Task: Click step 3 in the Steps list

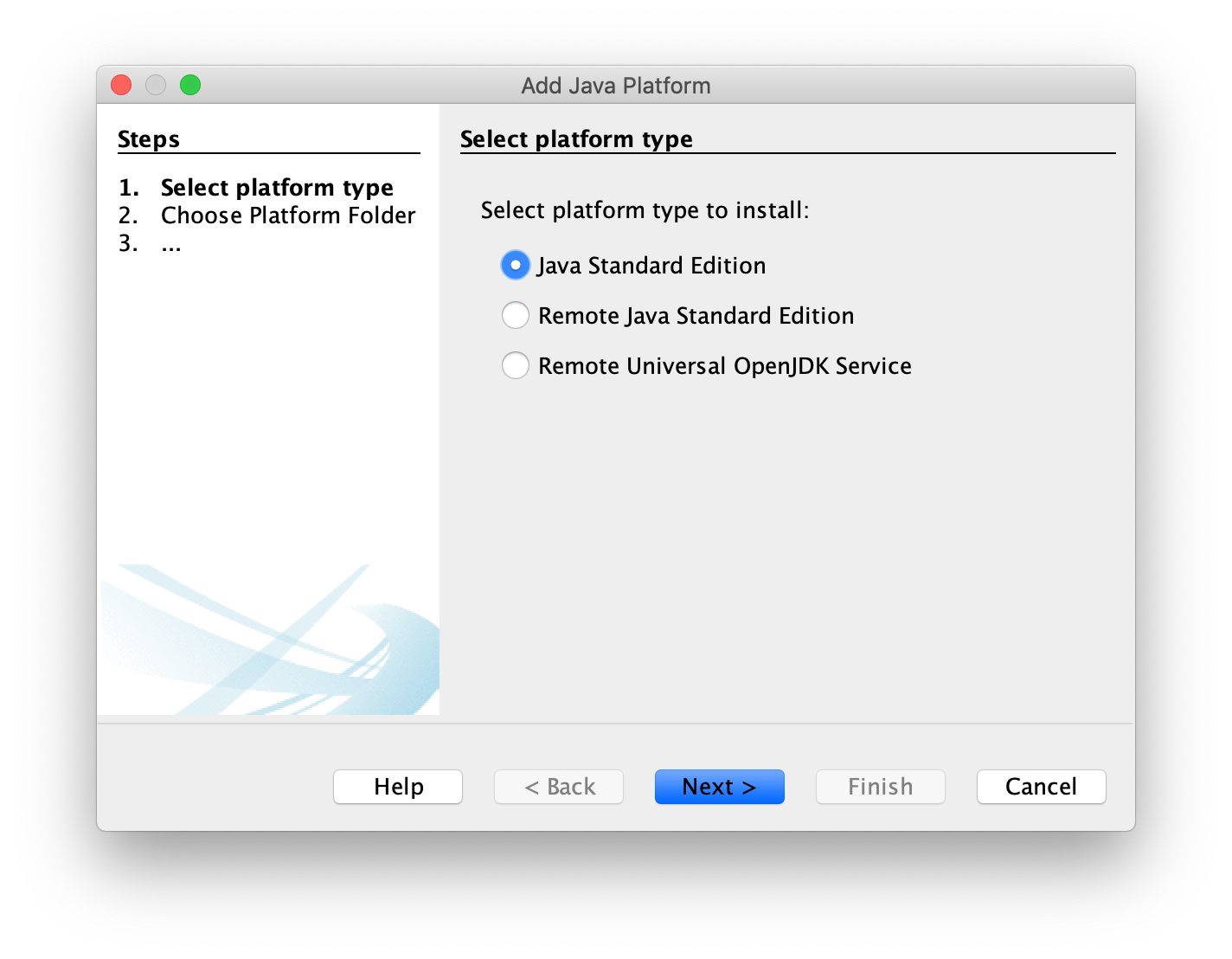Action: point(170,243)
